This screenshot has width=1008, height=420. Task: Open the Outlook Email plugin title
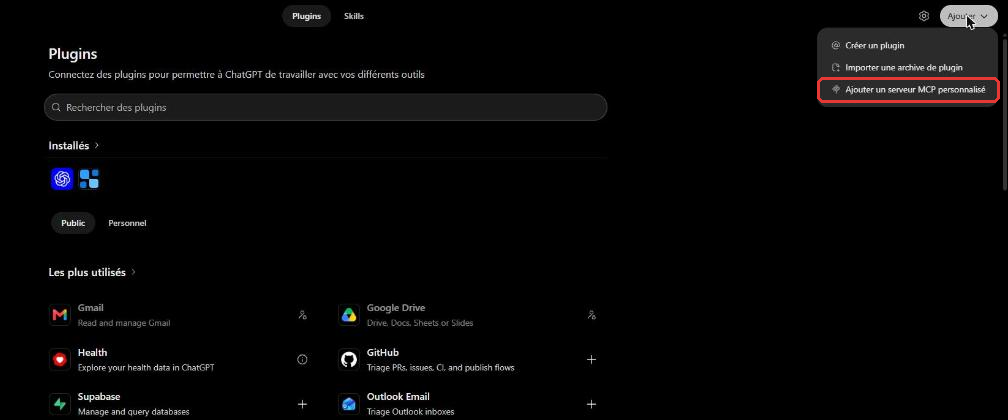pos(399,397)
